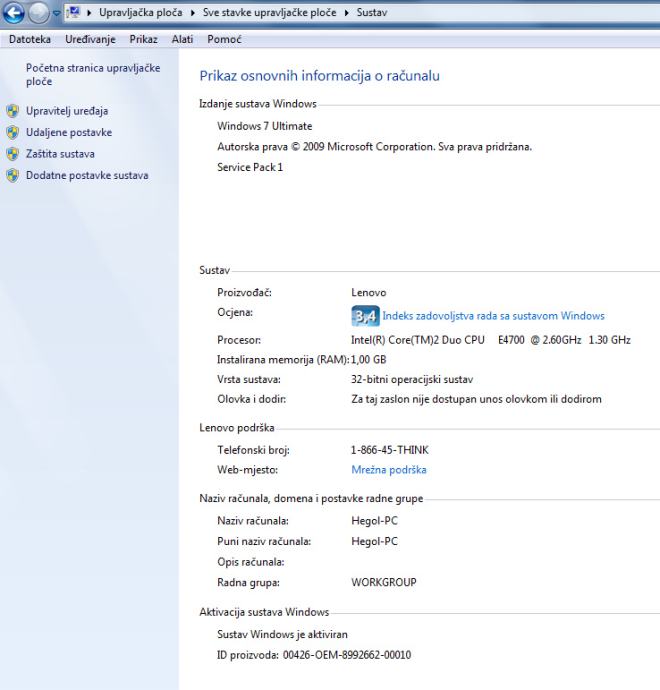
Task: Click shield icon beside Upravitelj uređaja
Action: (x=13, y=111)
